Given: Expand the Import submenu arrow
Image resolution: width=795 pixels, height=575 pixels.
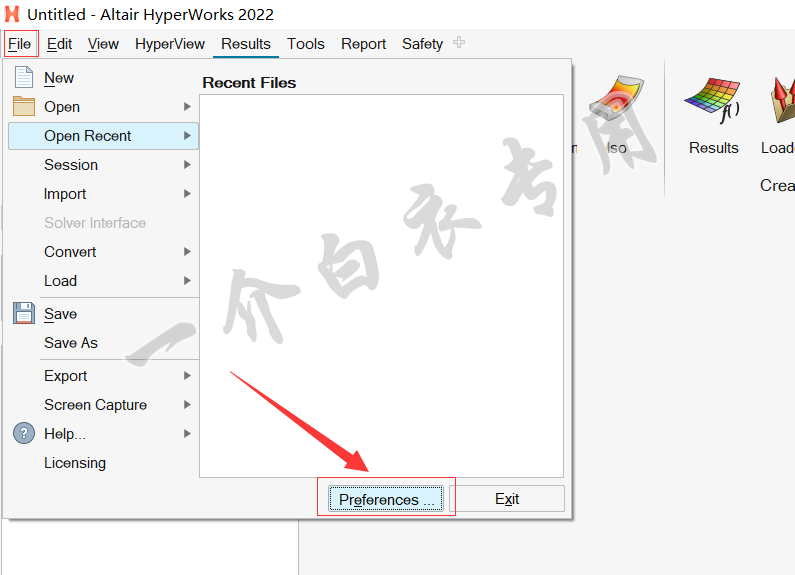Looking at the screenshot, I should (x=187, y=193).
